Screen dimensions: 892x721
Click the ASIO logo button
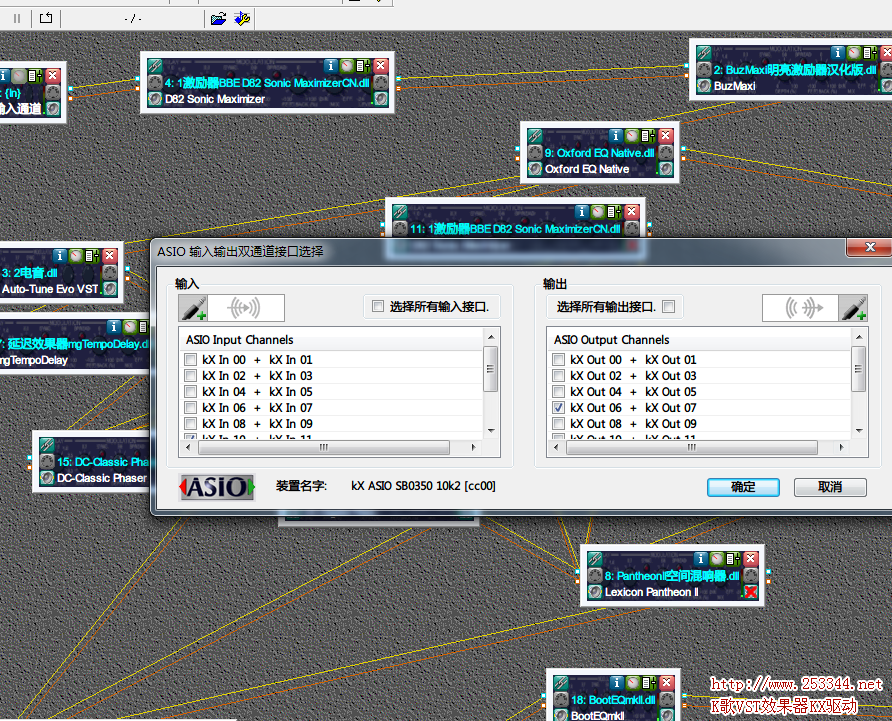[x=217, y=487]
